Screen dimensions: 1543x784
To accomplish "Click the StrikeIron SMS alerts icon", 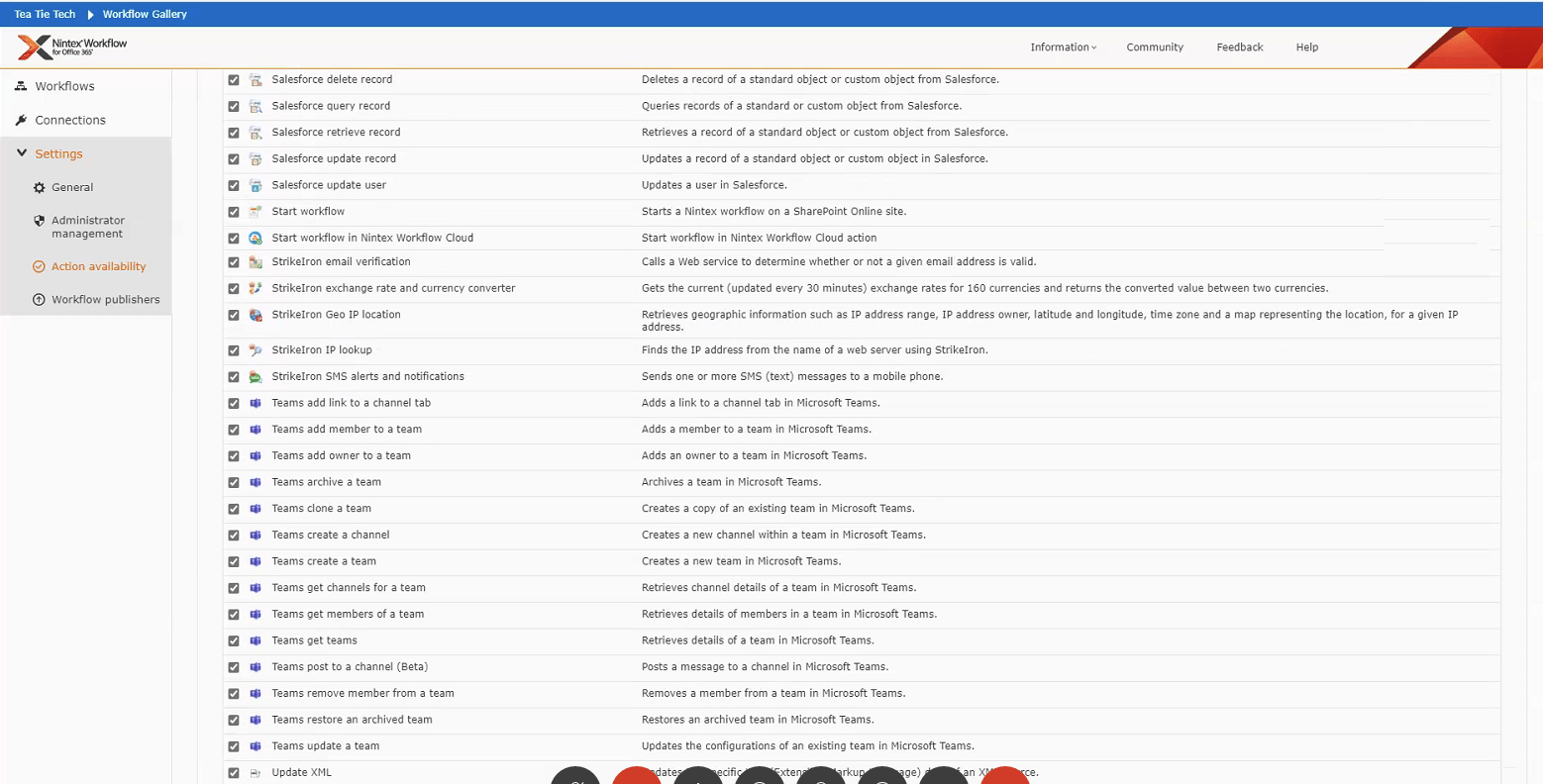I will click(x=256, y=377).
